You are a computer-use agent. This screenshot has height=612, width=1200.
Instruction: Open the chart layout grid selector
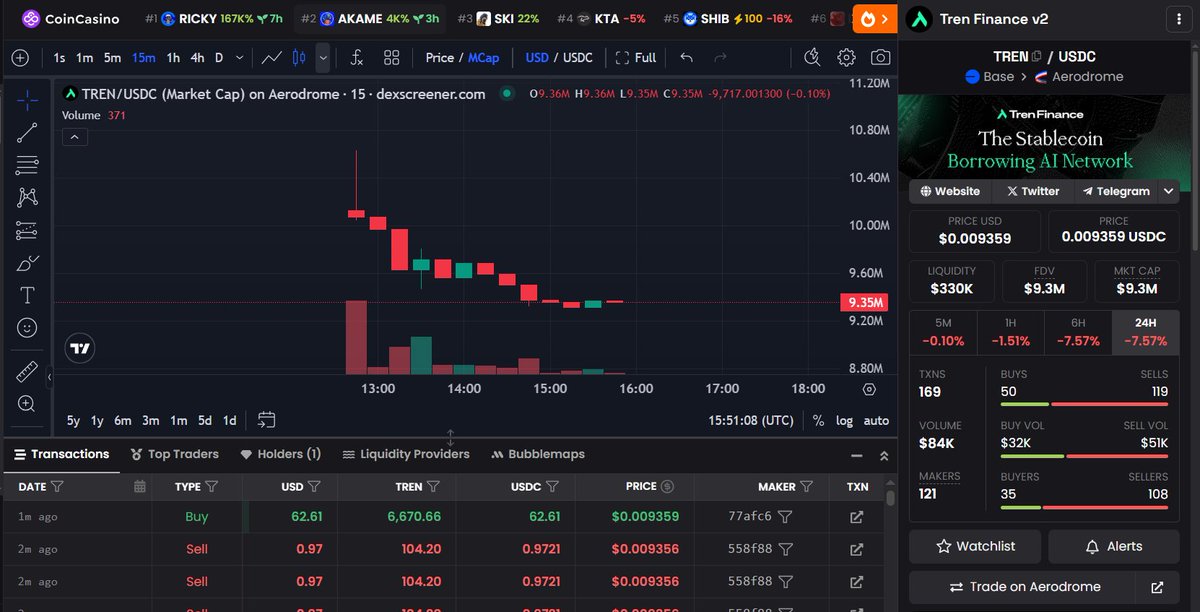[391, 58]
